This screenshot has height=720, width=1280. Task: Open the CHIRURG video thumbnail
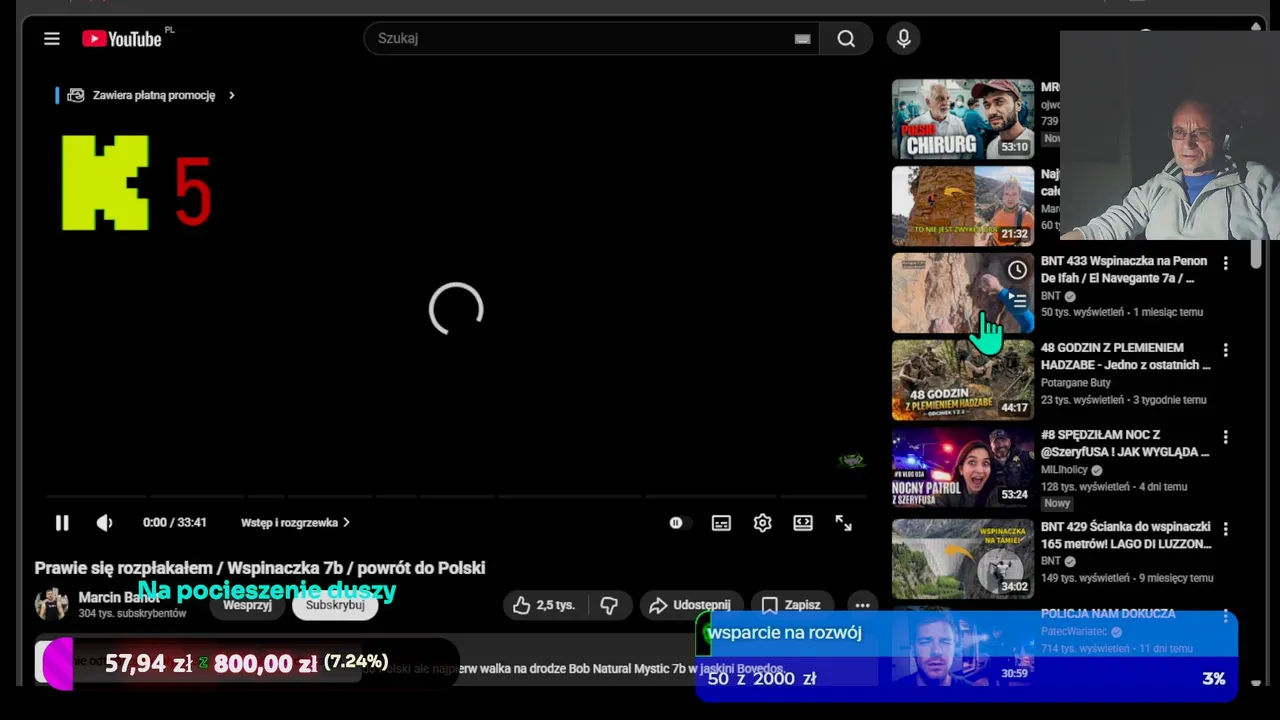pos(963,119)
